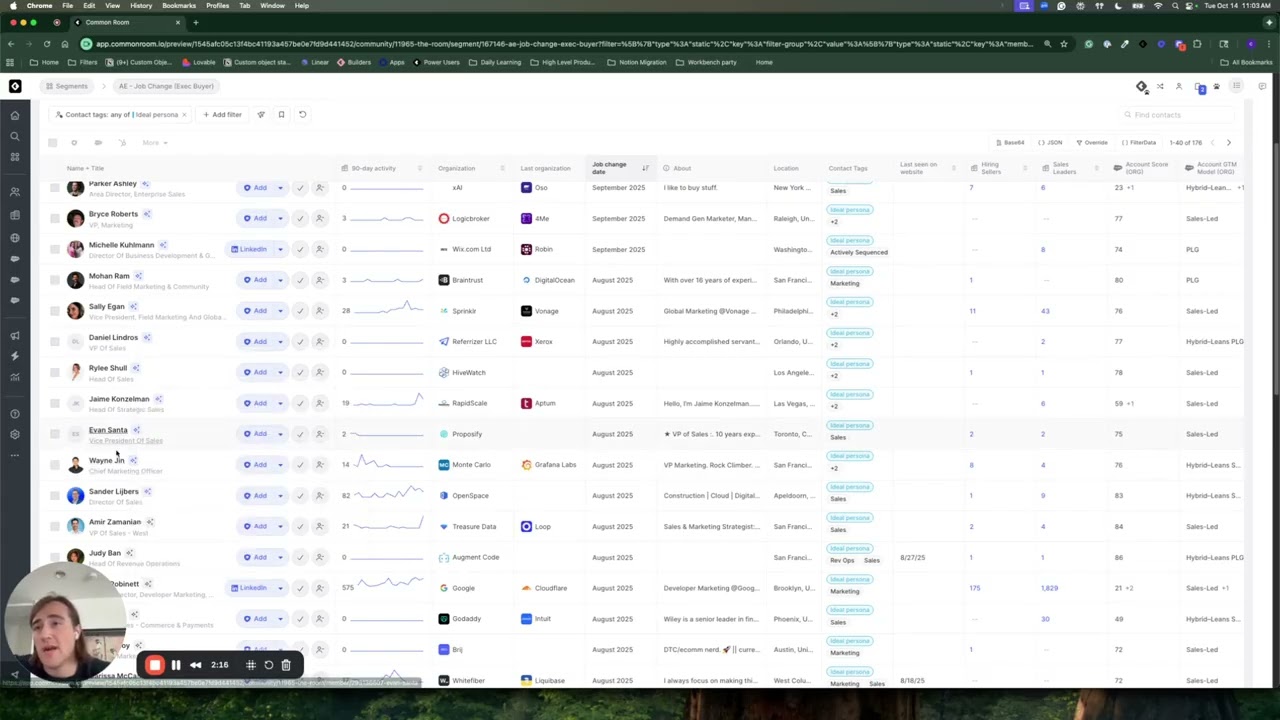The width and height of the screenshot is (1280, 720).
Task: Select the checkbox for Mohan Ram
Action: (x=55, y=280)
